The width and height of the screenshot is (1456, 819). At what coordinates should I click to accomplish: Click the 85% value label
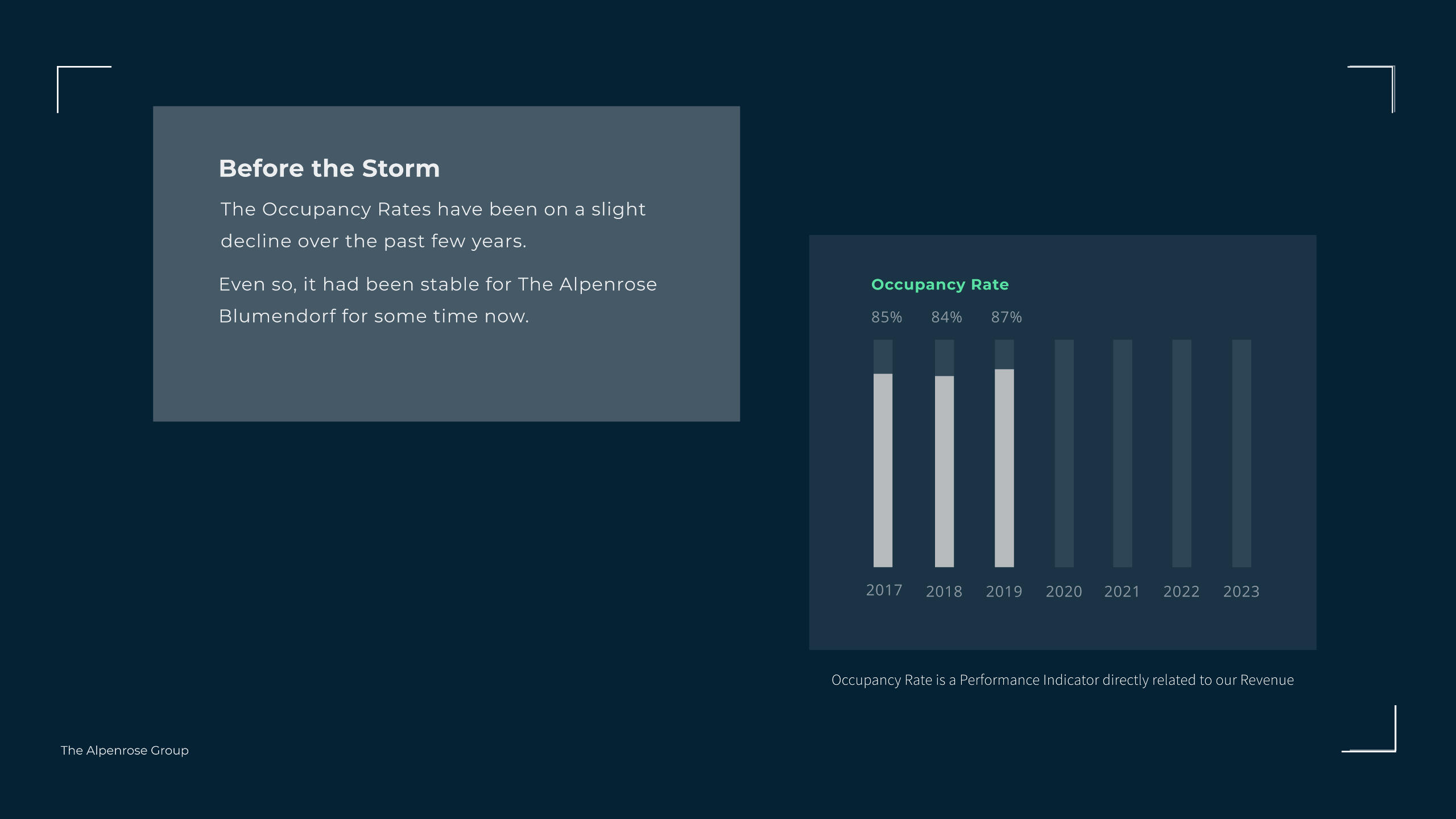point(887,317)
